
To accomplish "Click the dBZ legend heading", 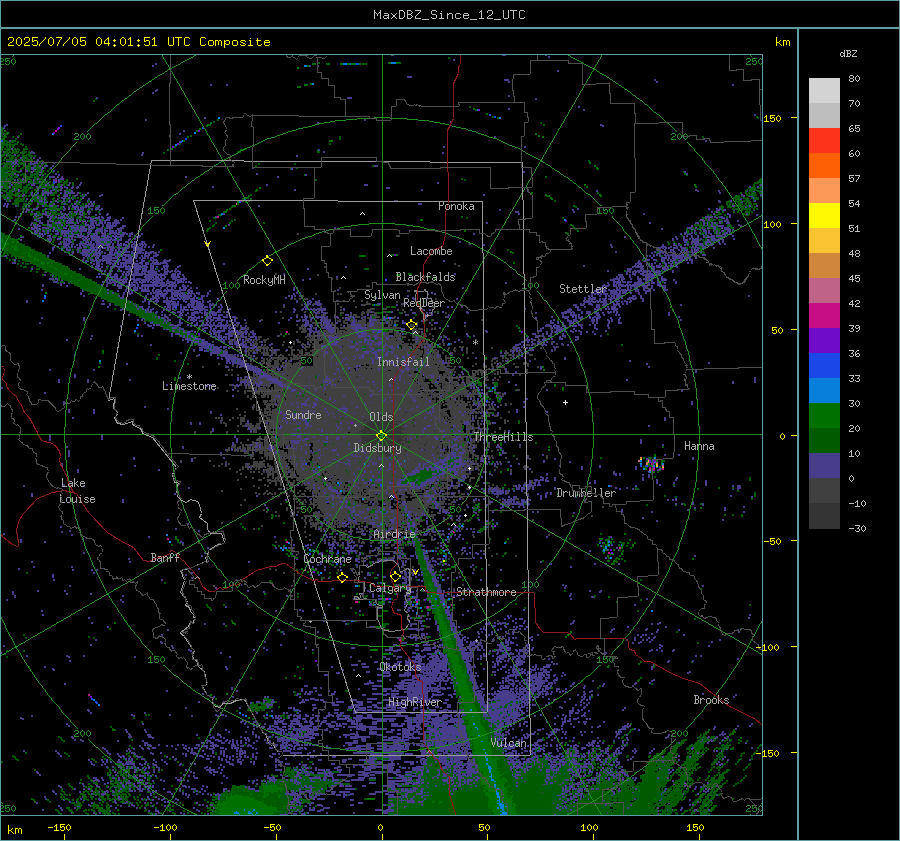I will click(848, 53).
